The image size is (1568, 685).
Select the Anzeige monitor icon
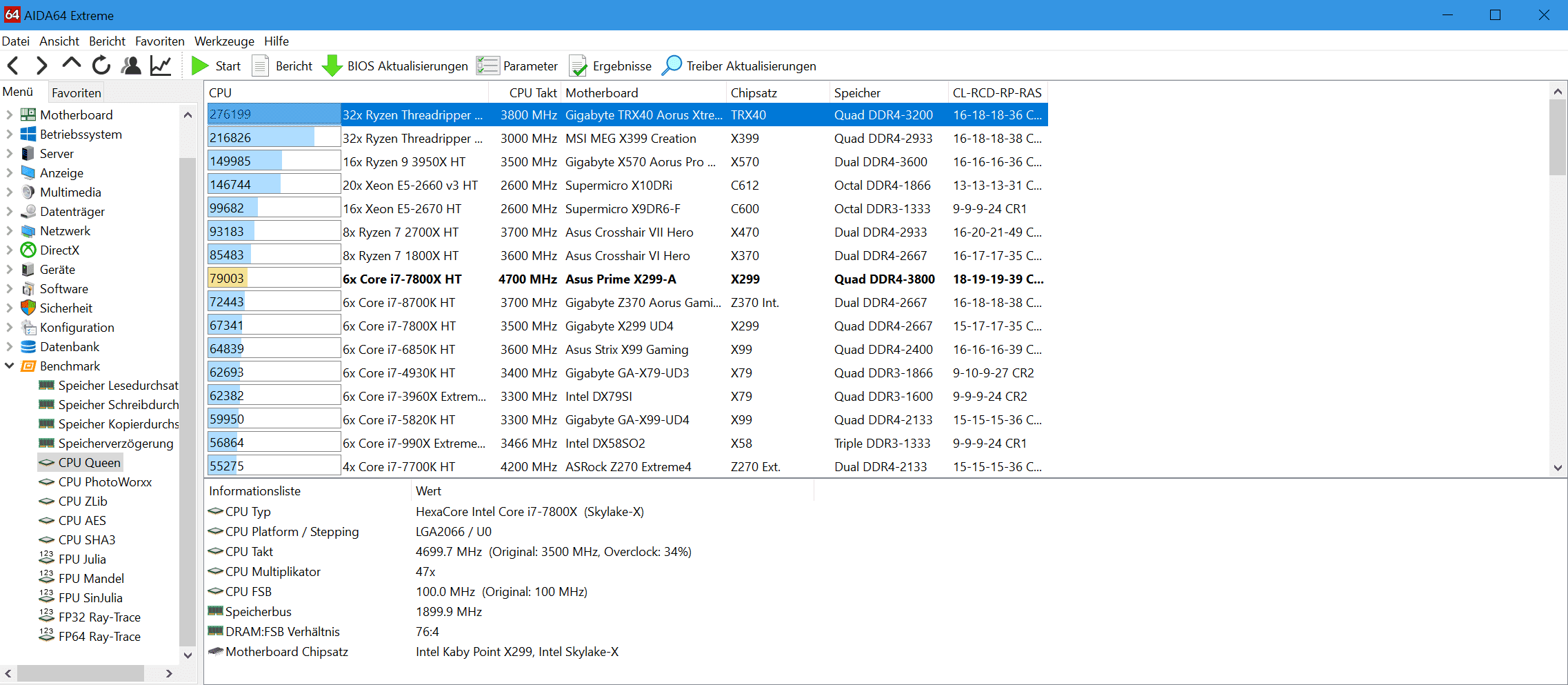tap(28, 172)
